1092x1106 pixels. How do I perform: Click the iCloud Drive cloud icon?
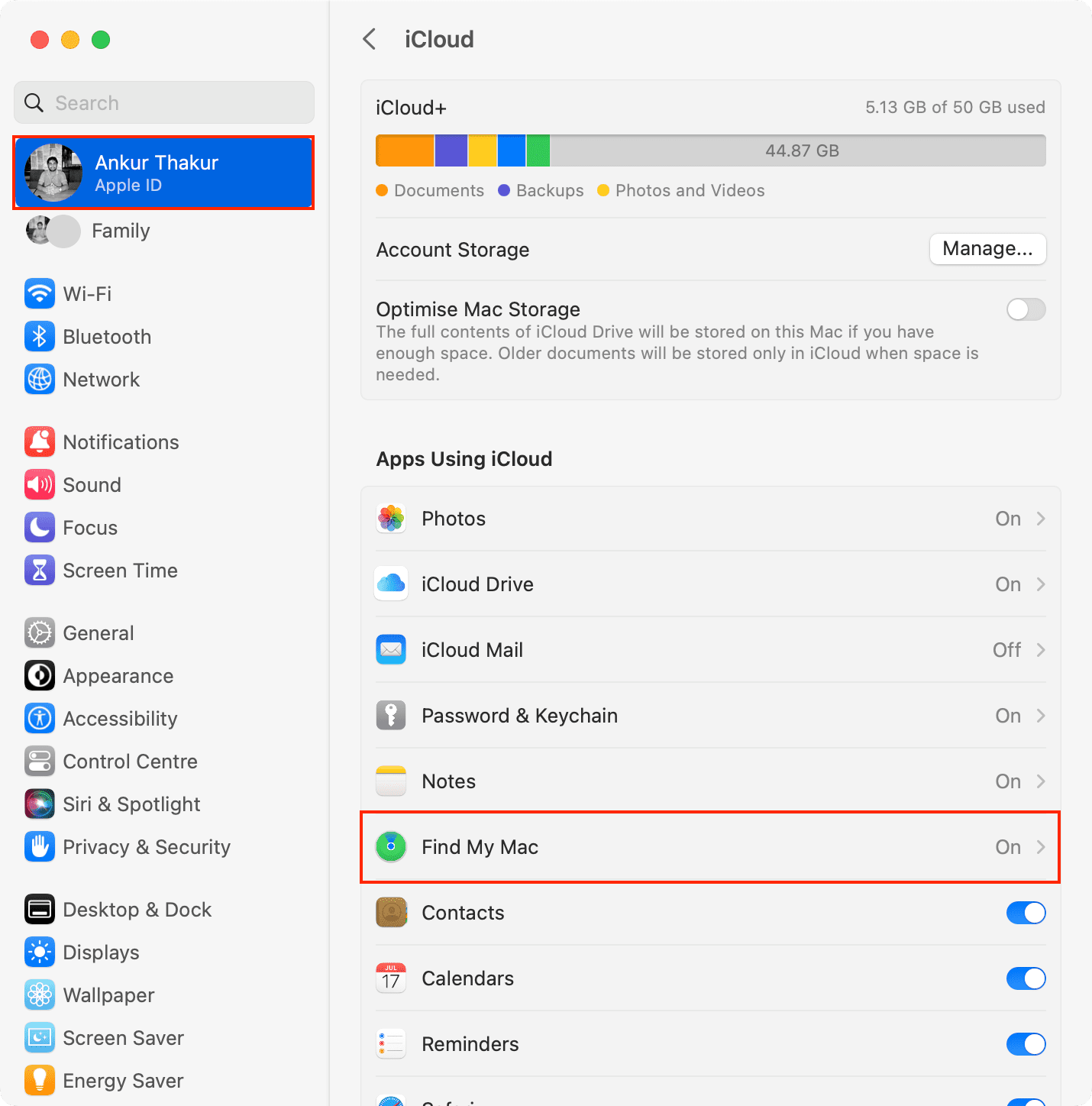391,584
